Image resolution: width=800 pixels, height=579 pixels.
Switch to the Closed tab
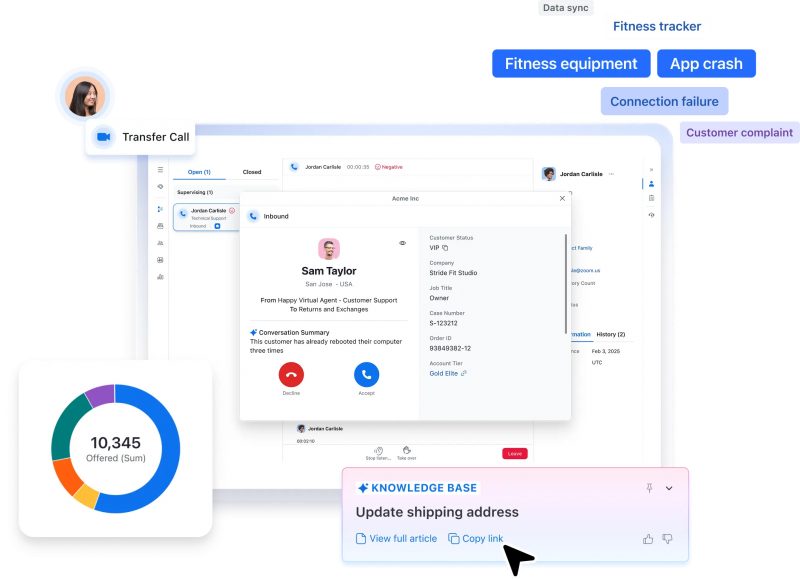click(x=252, y=172)
